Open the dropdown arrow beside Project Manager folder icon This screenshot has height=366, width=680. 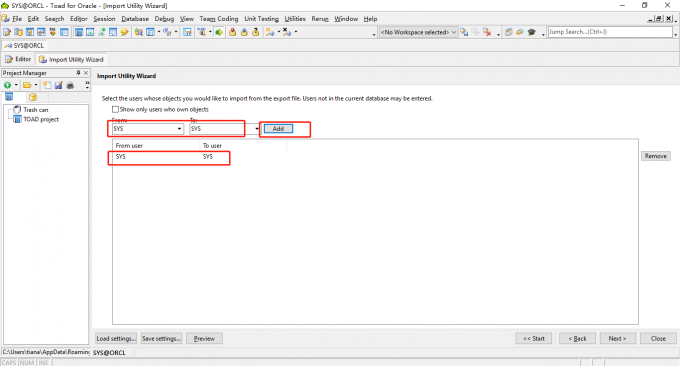(x=36, y=85)
